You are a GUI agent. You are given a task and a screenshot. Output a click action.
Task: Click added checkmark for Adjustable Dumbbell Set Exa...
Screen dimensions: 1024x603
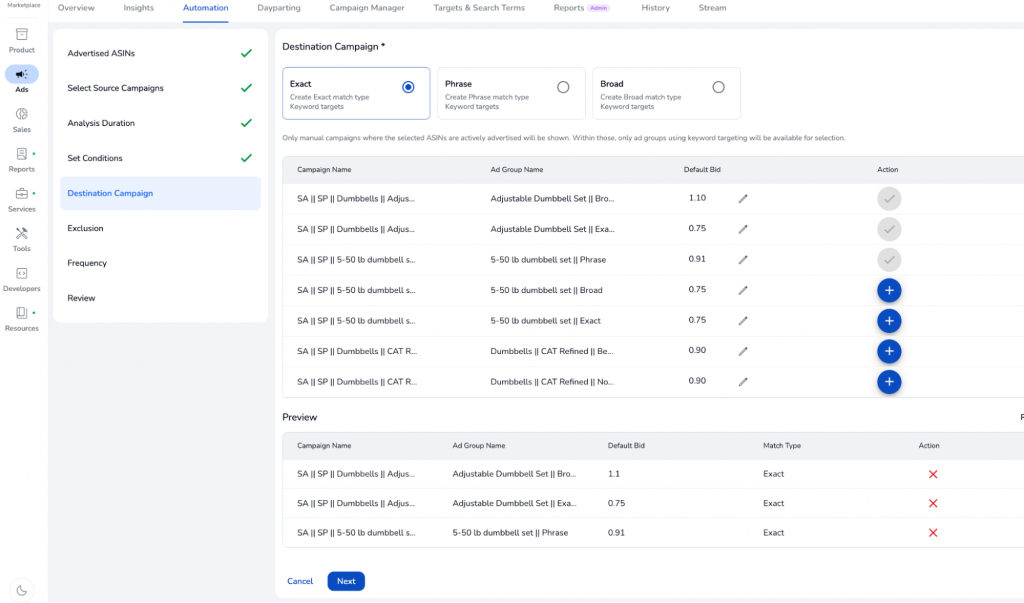click(x=889, y=229)
